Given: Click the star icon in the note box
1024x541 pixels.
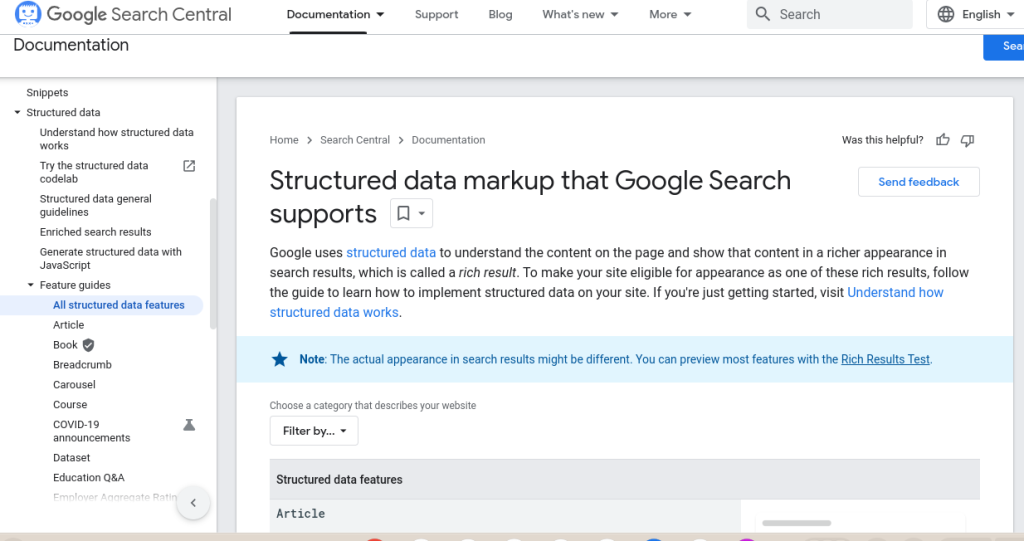Looking at the screenshot, I should tap(280, 359).
